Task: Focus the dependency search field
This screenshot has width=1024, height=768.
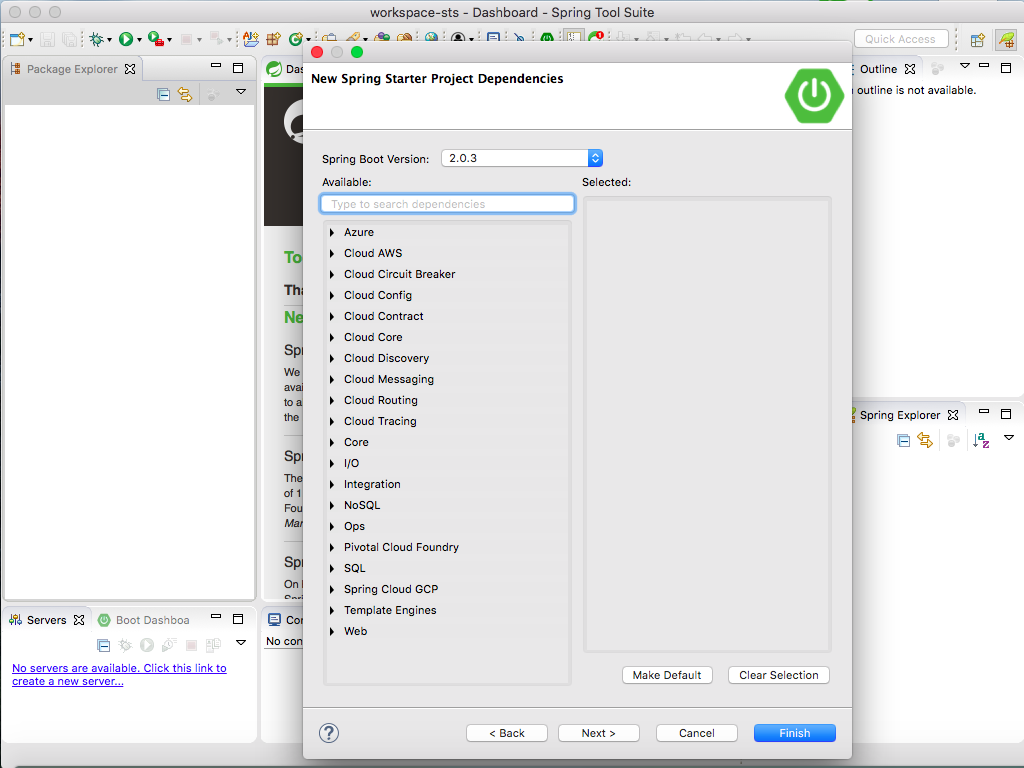Action: [x=447, y=204]
